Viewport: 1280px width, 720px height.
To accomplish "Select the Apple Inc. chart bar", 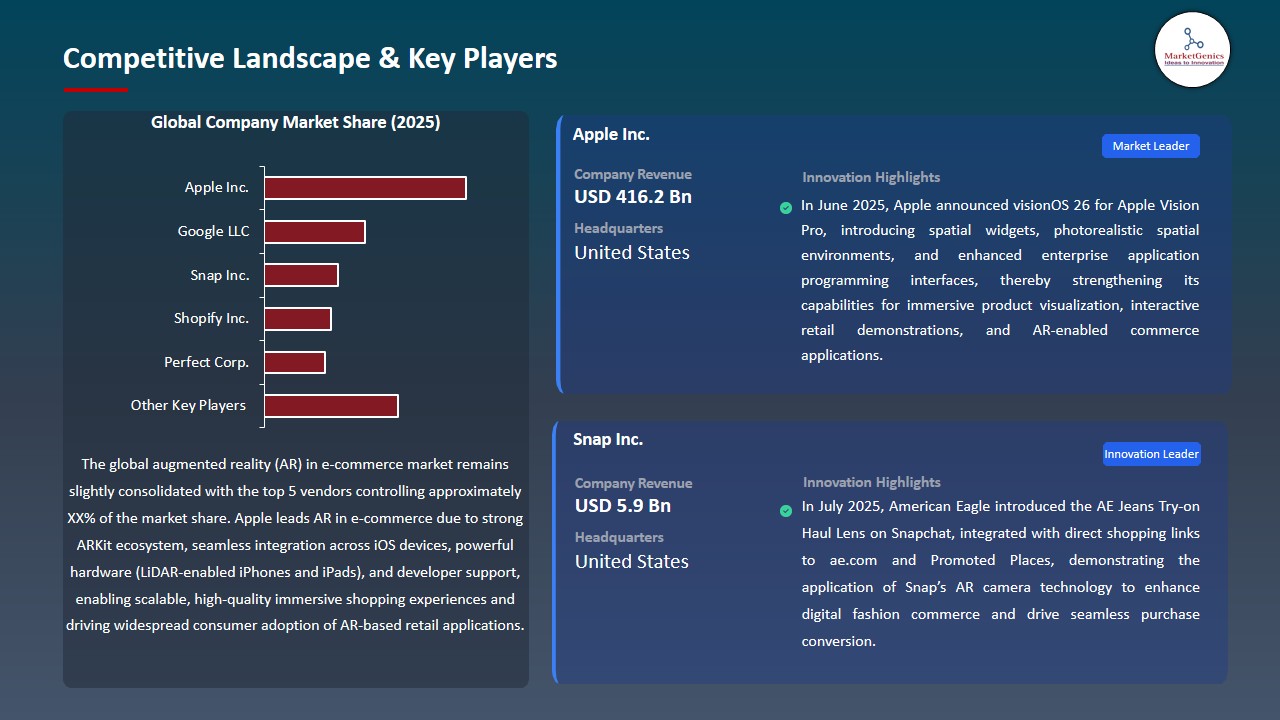I will coord(365,188).
